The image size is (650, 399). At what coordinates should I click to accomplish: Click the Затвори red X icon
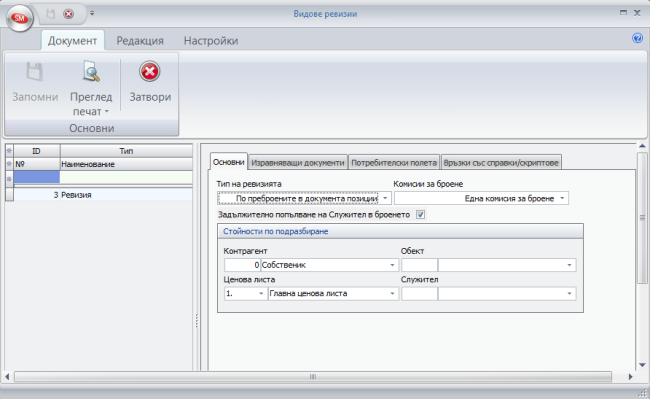tap(150, 72)
